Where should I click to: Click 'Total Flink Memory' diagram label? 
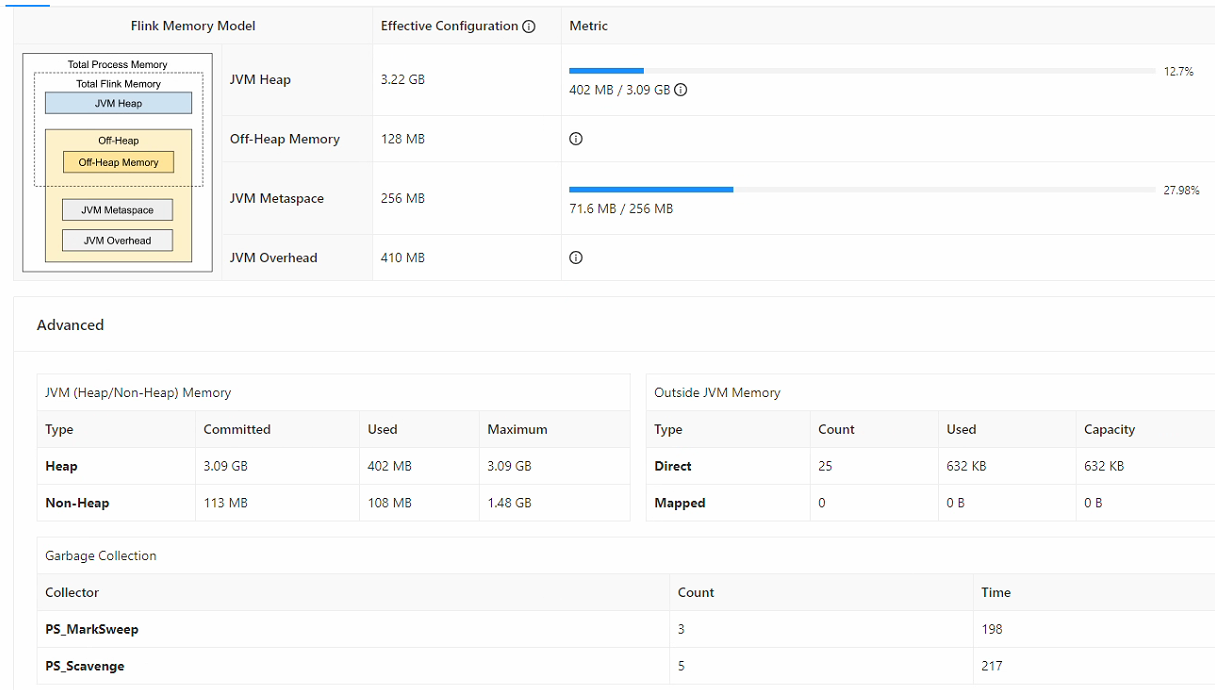(118, 84)
